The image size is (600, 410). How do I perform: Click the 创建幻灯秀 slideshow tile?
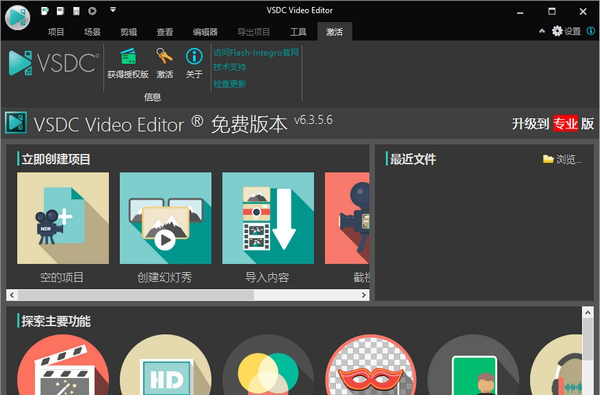pos(166,218)
